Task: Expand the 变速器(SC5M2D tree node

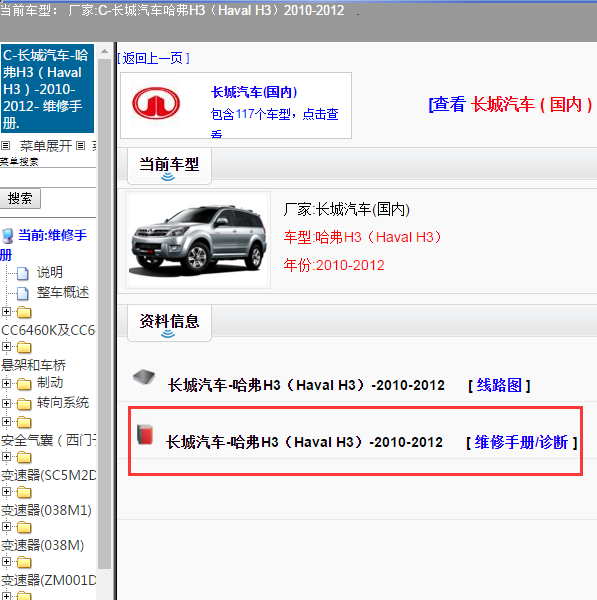Action: [x=6, y=456]
